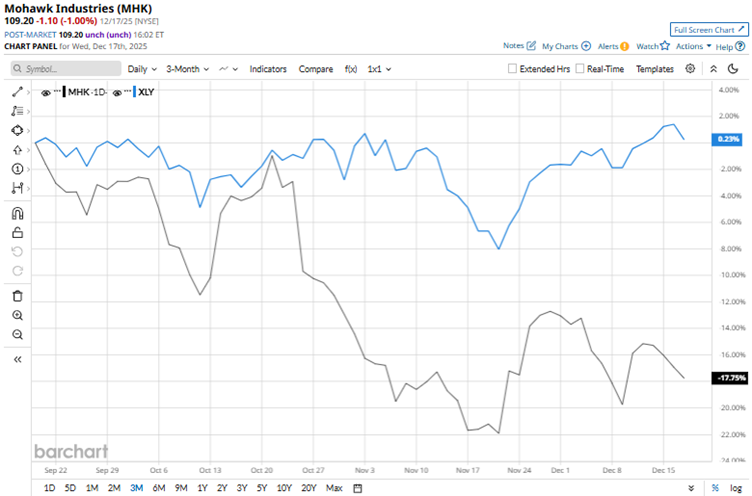Image resolution: width=752 pixels, height=496 pixels.
Task: Zoom in with the magnifier plus
Action: pyautogui.click(x=17, y=315)
